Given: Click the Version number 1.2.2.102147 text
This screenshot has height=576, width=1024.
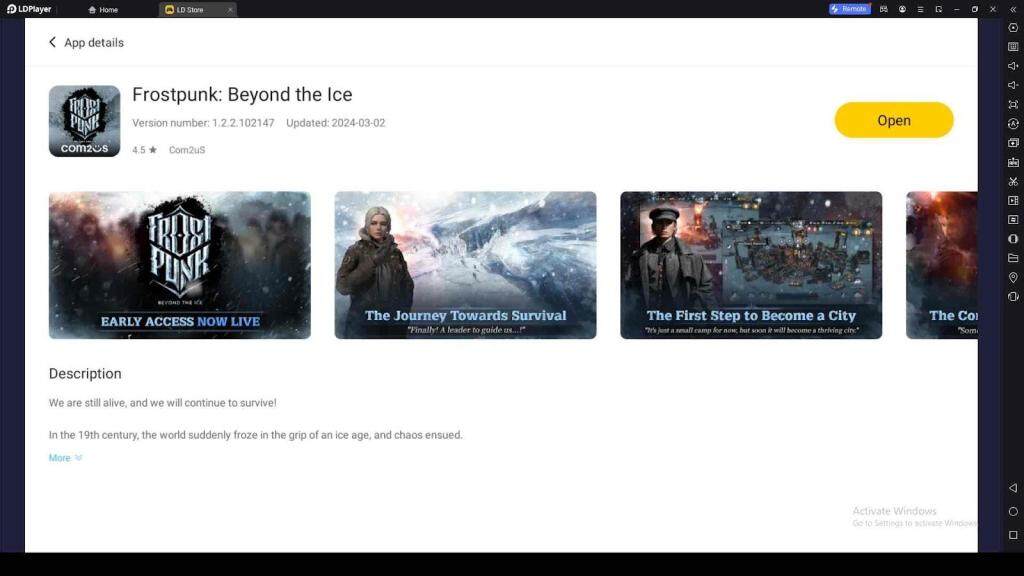Looking at the screenshot, I should pos(203,123).
